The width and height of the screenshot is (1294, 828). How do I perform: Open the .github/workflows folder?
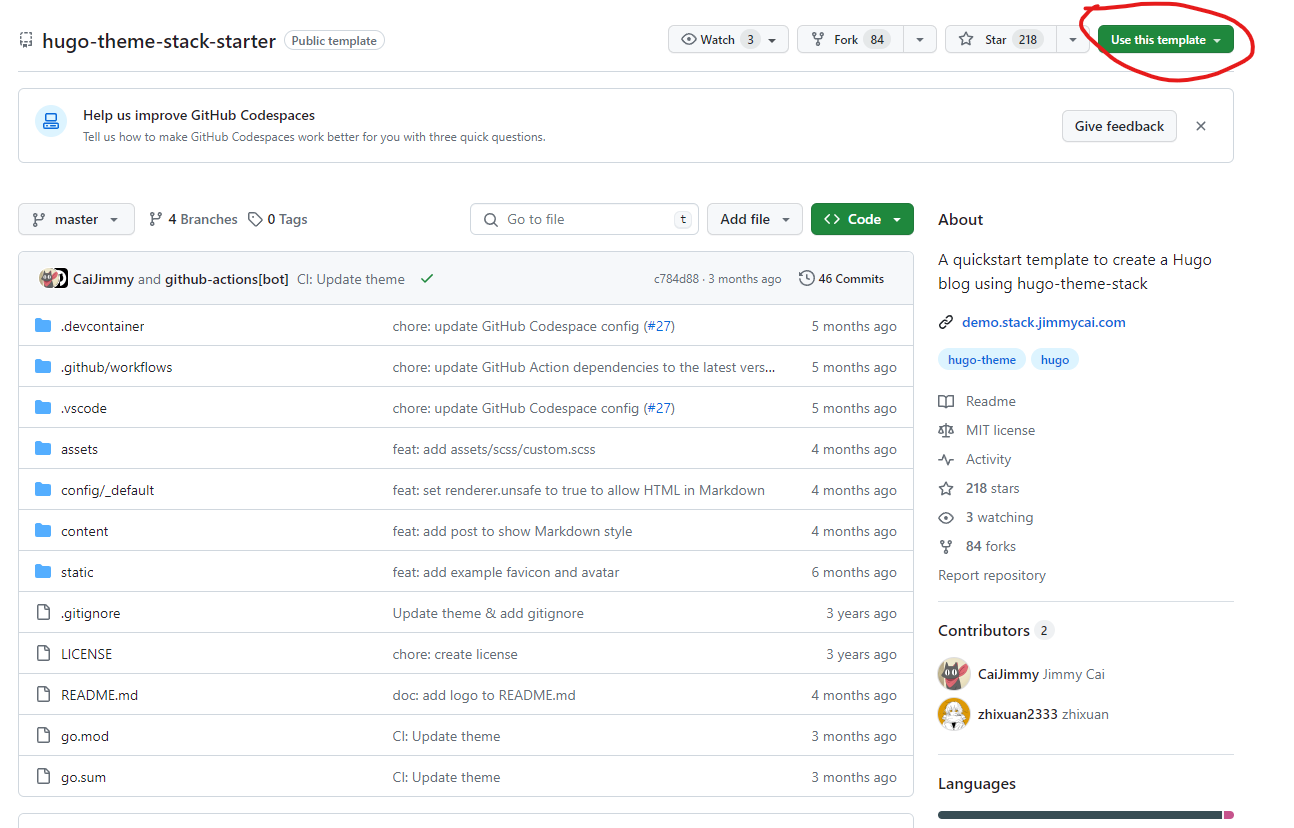click(116, 367)
